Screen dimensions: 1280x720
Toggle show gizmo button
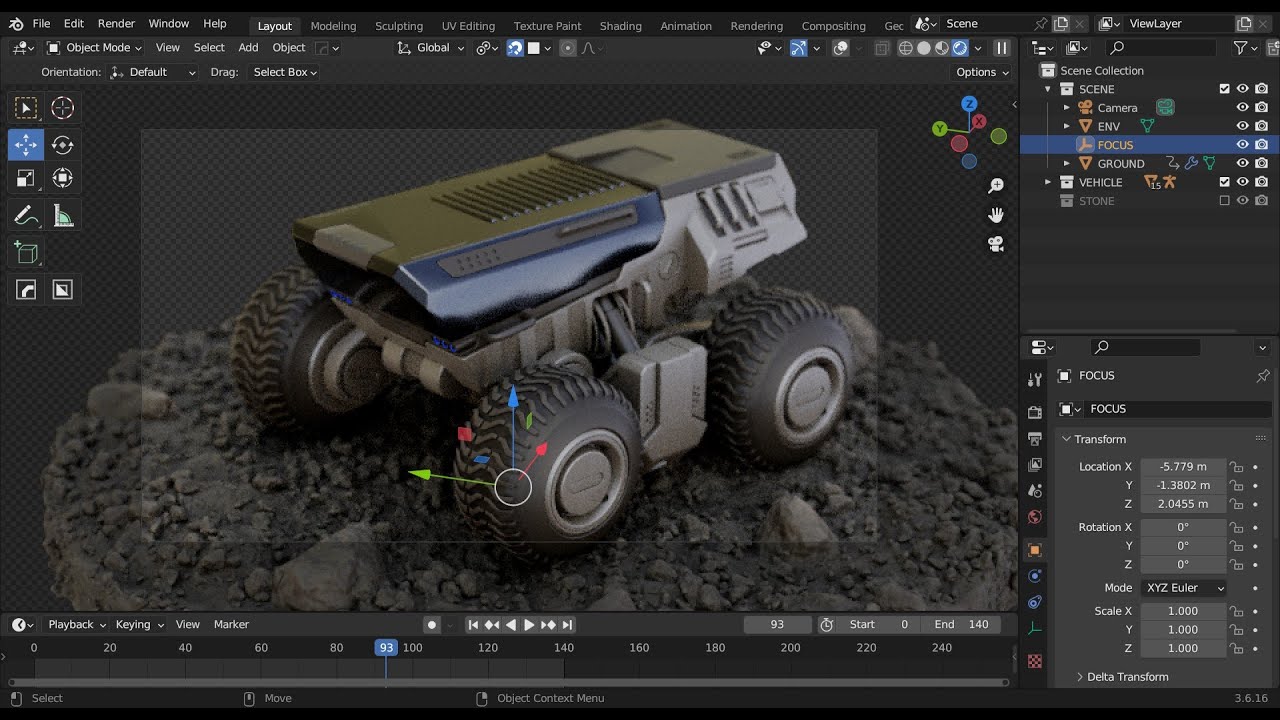point(798,48)
